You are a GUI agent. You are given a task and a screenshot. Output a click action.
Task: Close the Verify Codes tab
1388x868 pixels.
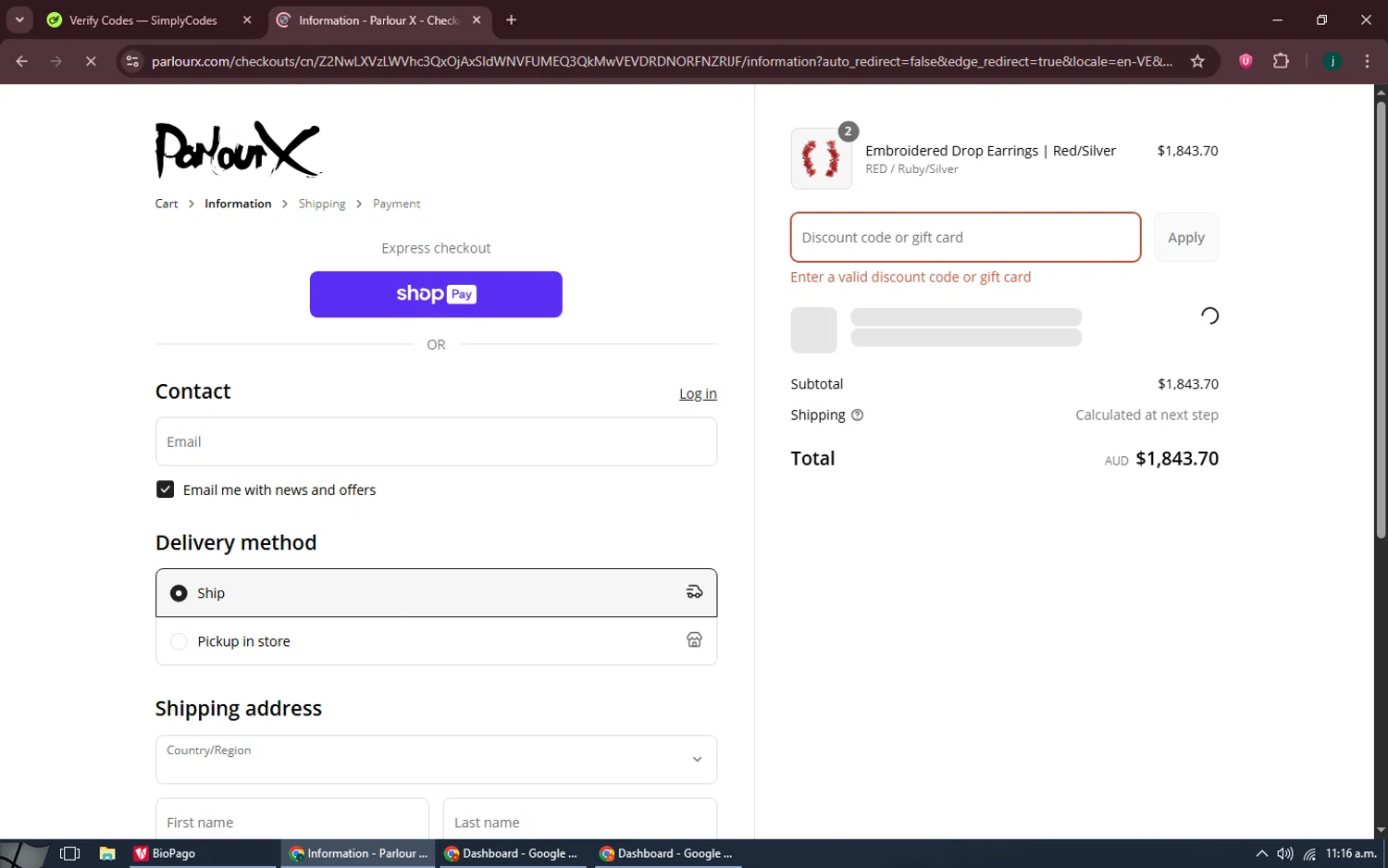coord(247,20)
